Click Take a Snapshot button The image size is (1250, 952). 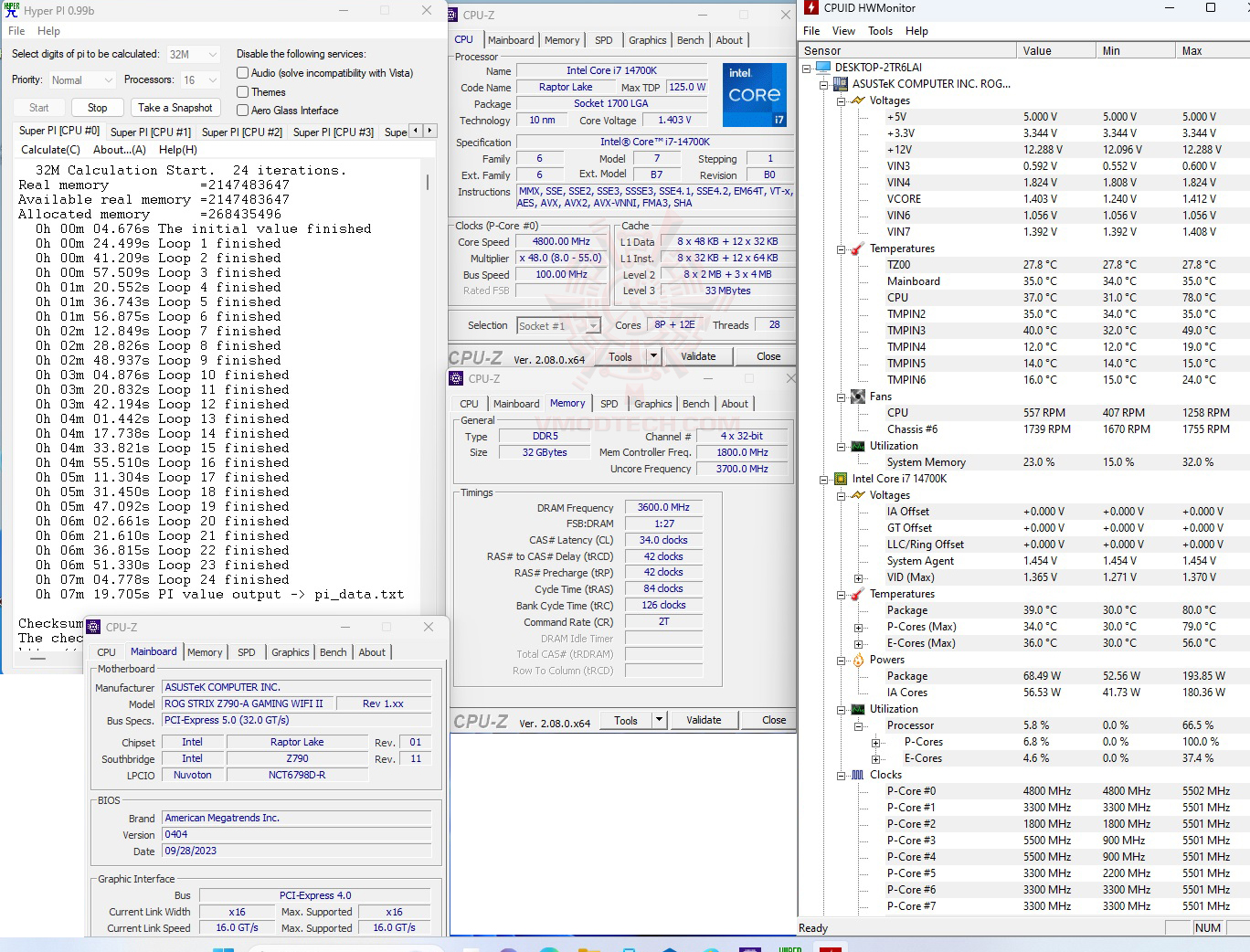pyautogui.click(x=175, y=108)
